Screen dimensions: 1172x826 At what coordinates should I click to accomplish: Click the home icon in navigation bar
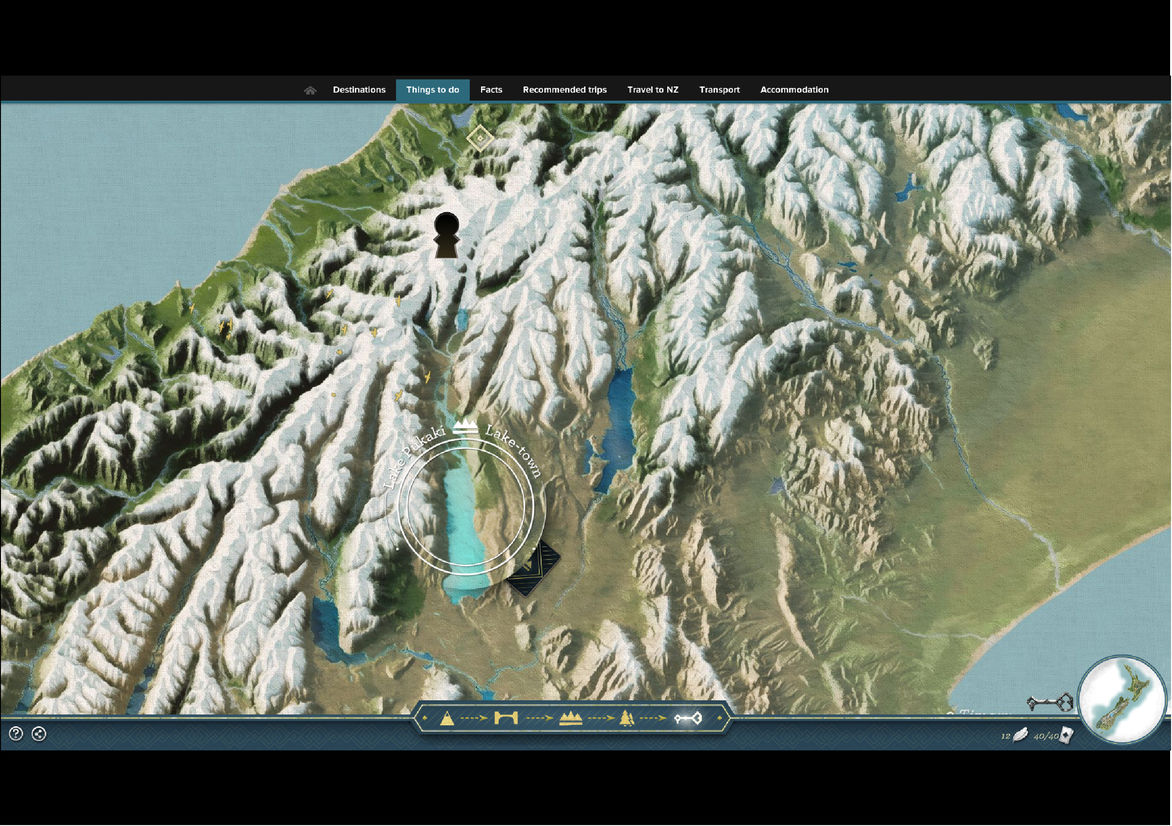pyautogui.click(x=310, y=90)
